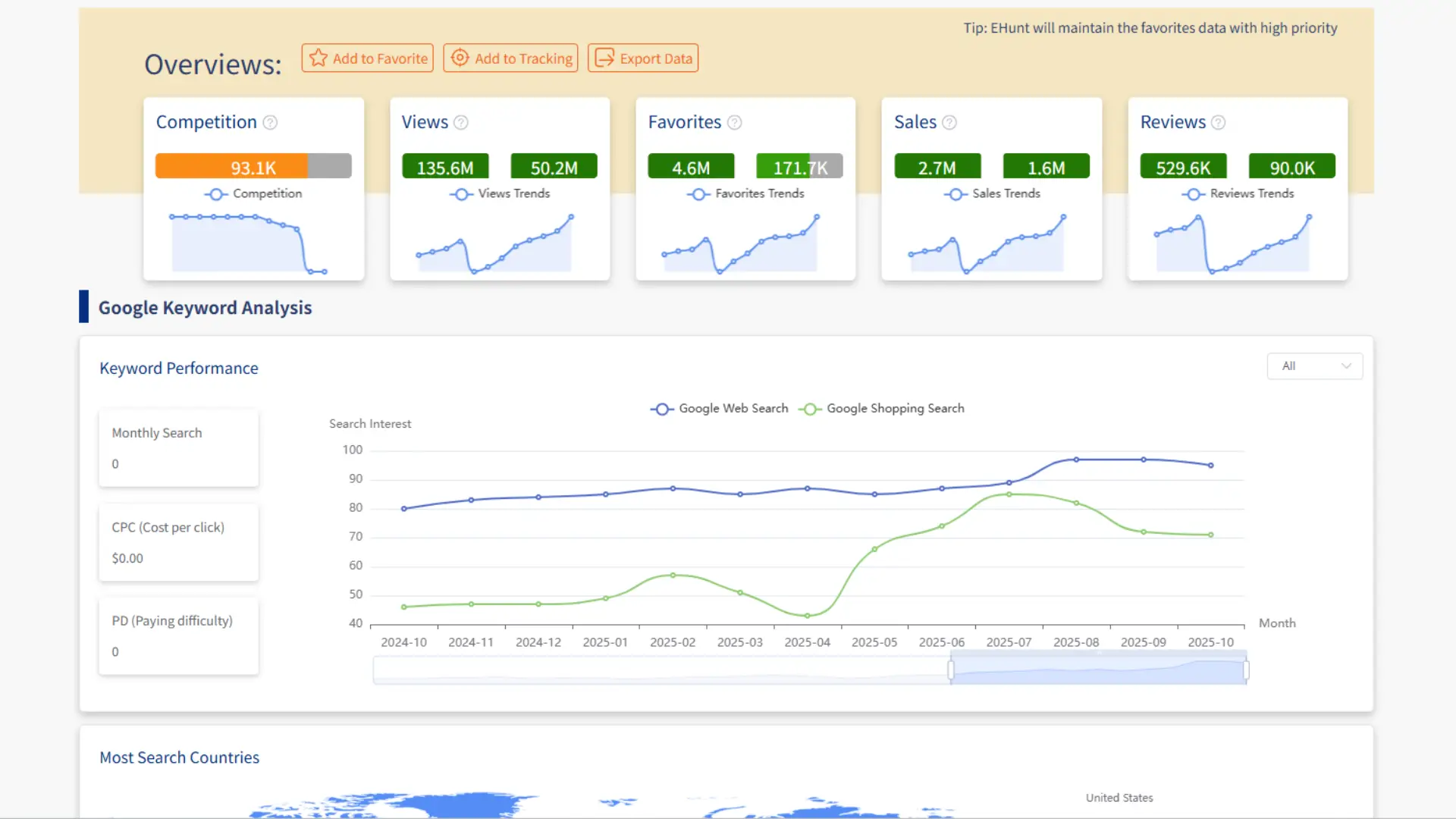
Task: Click the chevron arrow of the All selector
Action: (1346, 366)
